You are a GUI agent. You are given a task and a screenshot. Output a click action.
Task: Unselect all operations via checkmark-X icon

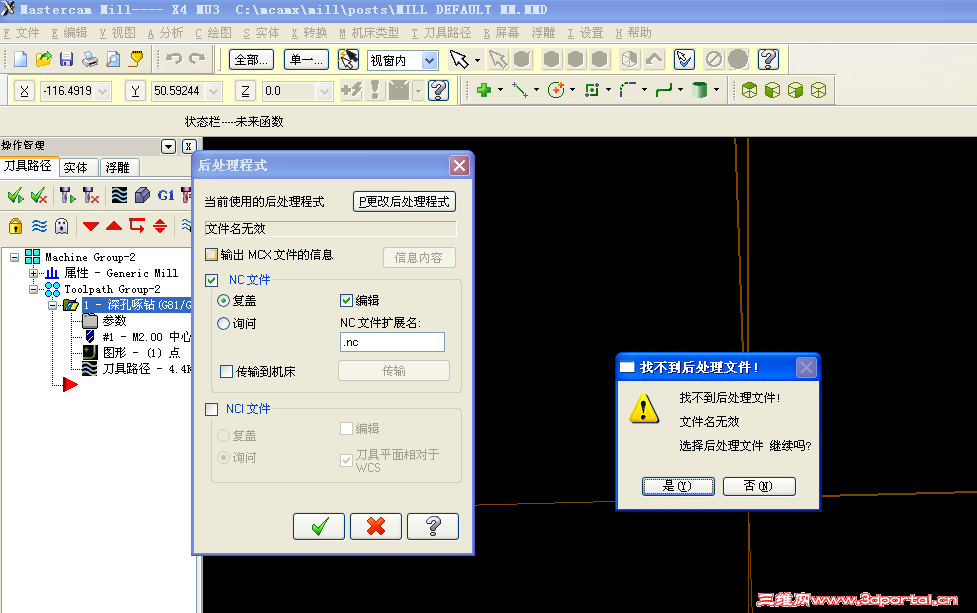coord(39,195)
